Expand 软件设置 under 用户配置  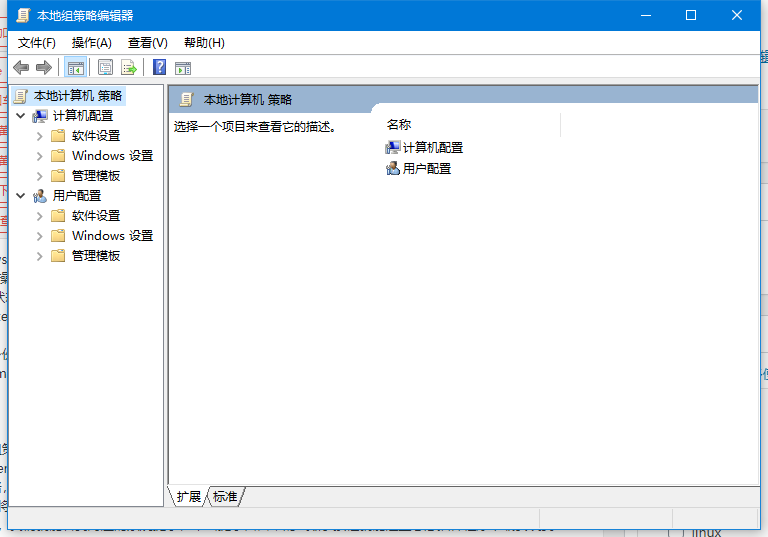pos(40,216)
